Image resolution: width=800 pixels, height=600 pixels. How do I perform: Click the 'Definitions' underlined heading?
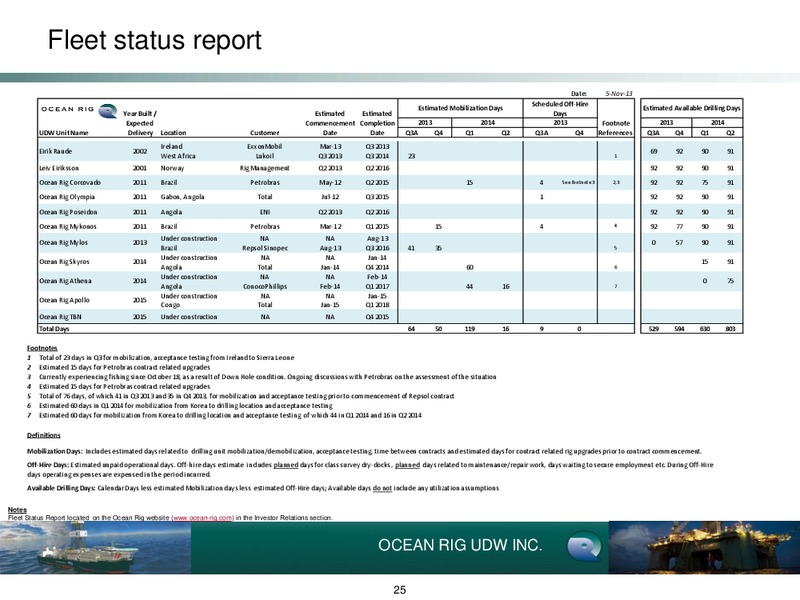[x=44, y=435]
